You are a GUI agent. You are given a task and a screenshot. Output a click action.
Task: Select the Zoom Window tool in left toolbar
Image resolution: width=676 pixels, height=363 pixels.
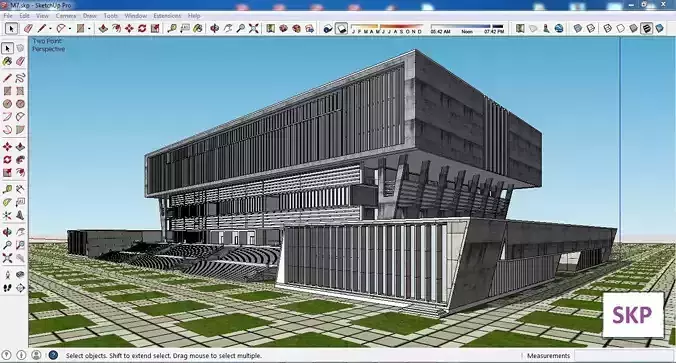[x=20, y=245]
